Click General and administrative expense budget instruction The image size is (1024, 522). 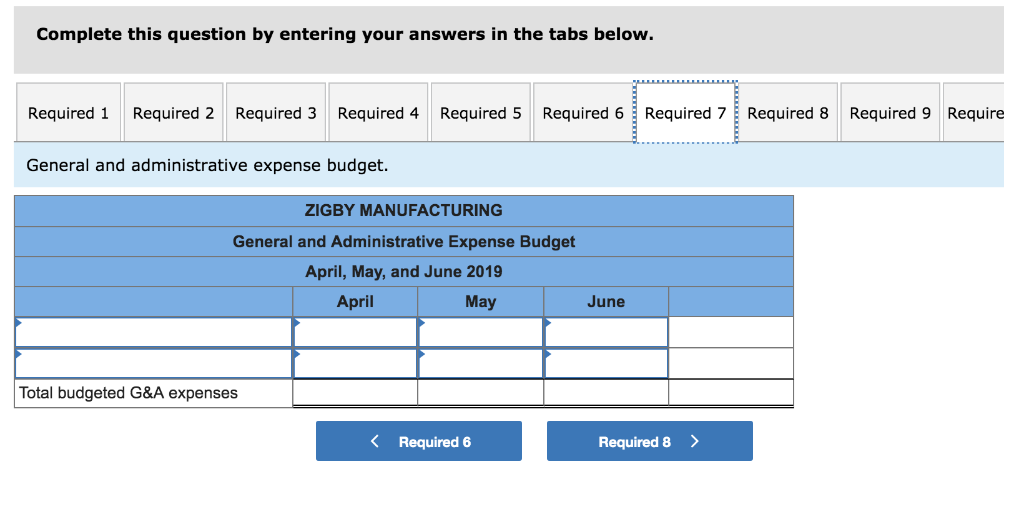(x=207, y=165)
